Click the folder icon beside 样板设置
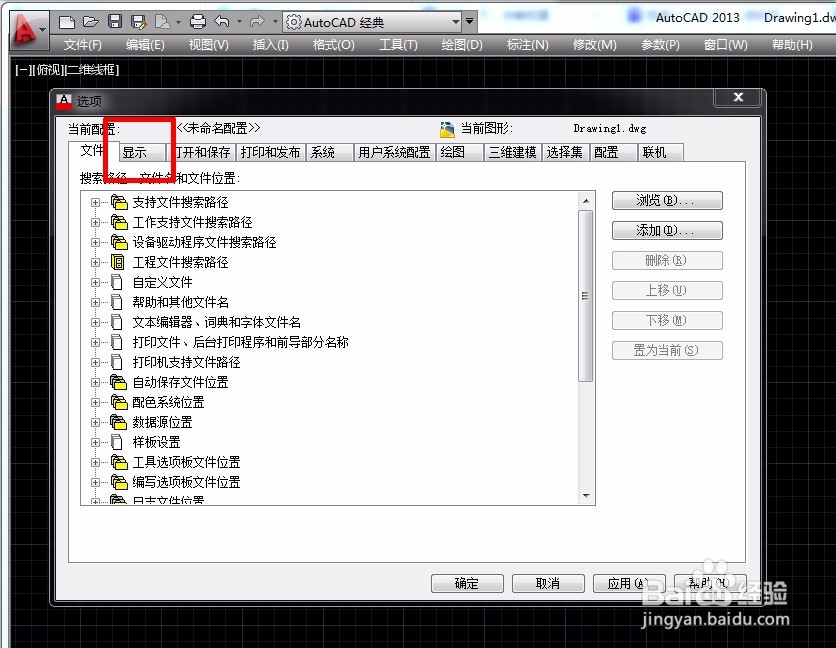 pos(117,442)
